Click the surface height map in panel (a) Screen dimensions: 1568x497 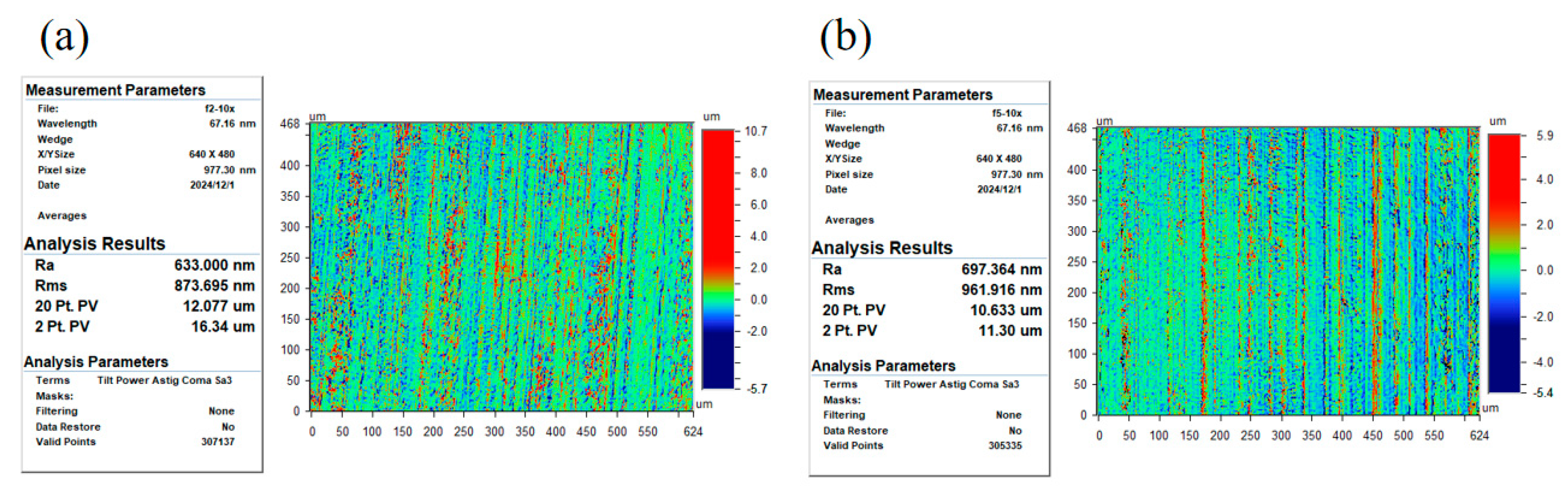[x=502, y=267]
